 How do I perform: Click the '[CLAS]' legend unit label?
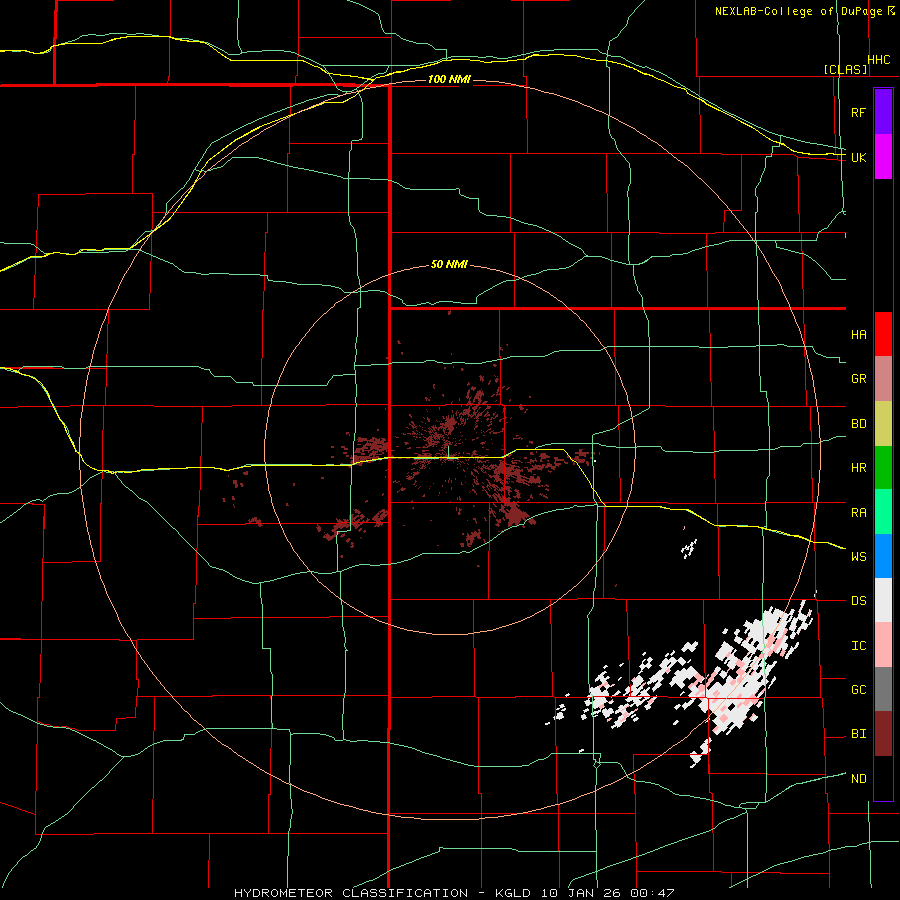click(845, 69)
